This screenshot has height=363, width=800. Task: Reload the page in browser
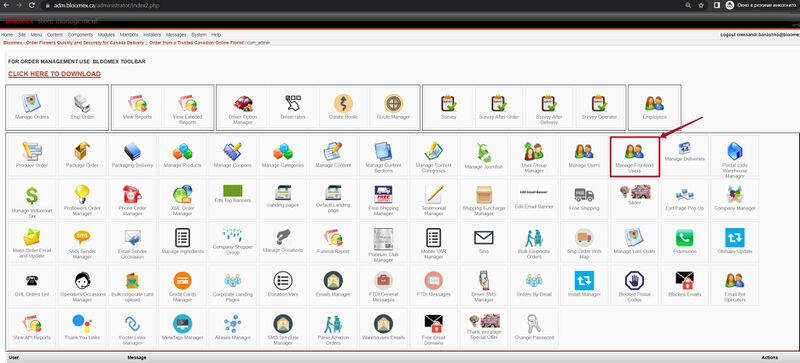(x=32, y=5)
